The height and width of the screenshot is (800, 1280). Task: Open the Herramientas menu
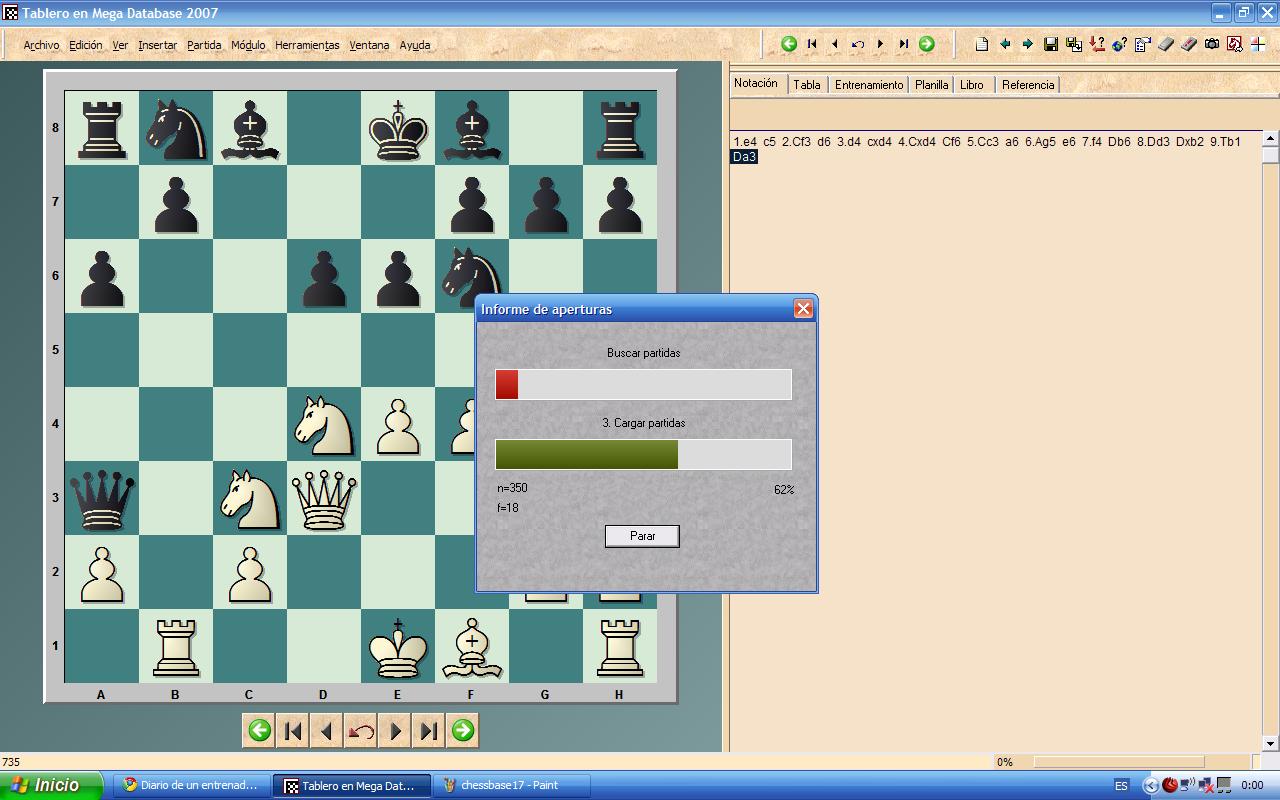[308, 45]
